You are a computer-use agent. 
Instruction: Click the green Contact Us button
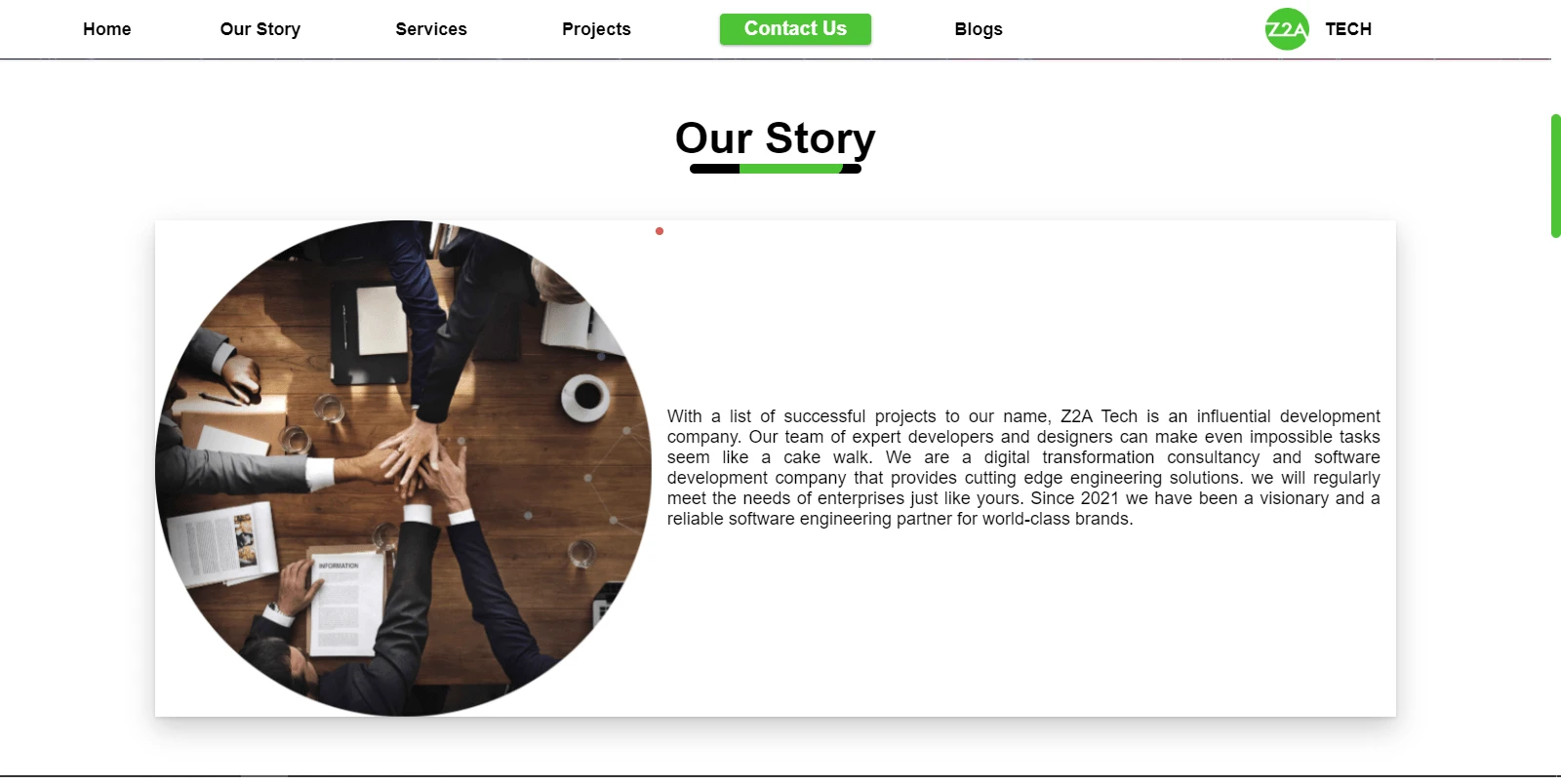pos(795,29)
